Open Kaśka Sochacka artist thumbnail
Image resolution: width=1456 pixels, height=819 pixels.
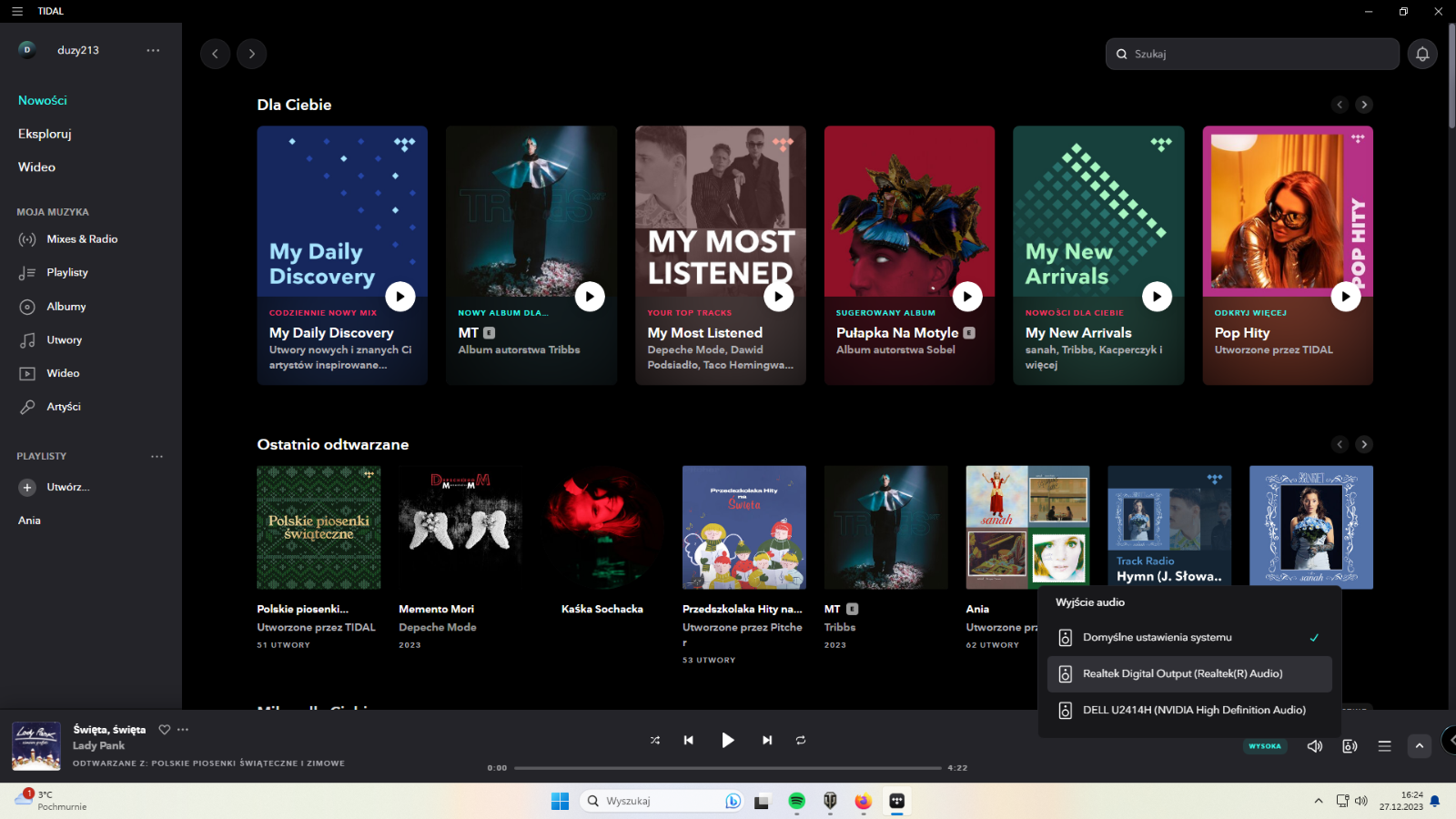pos(602,528)
